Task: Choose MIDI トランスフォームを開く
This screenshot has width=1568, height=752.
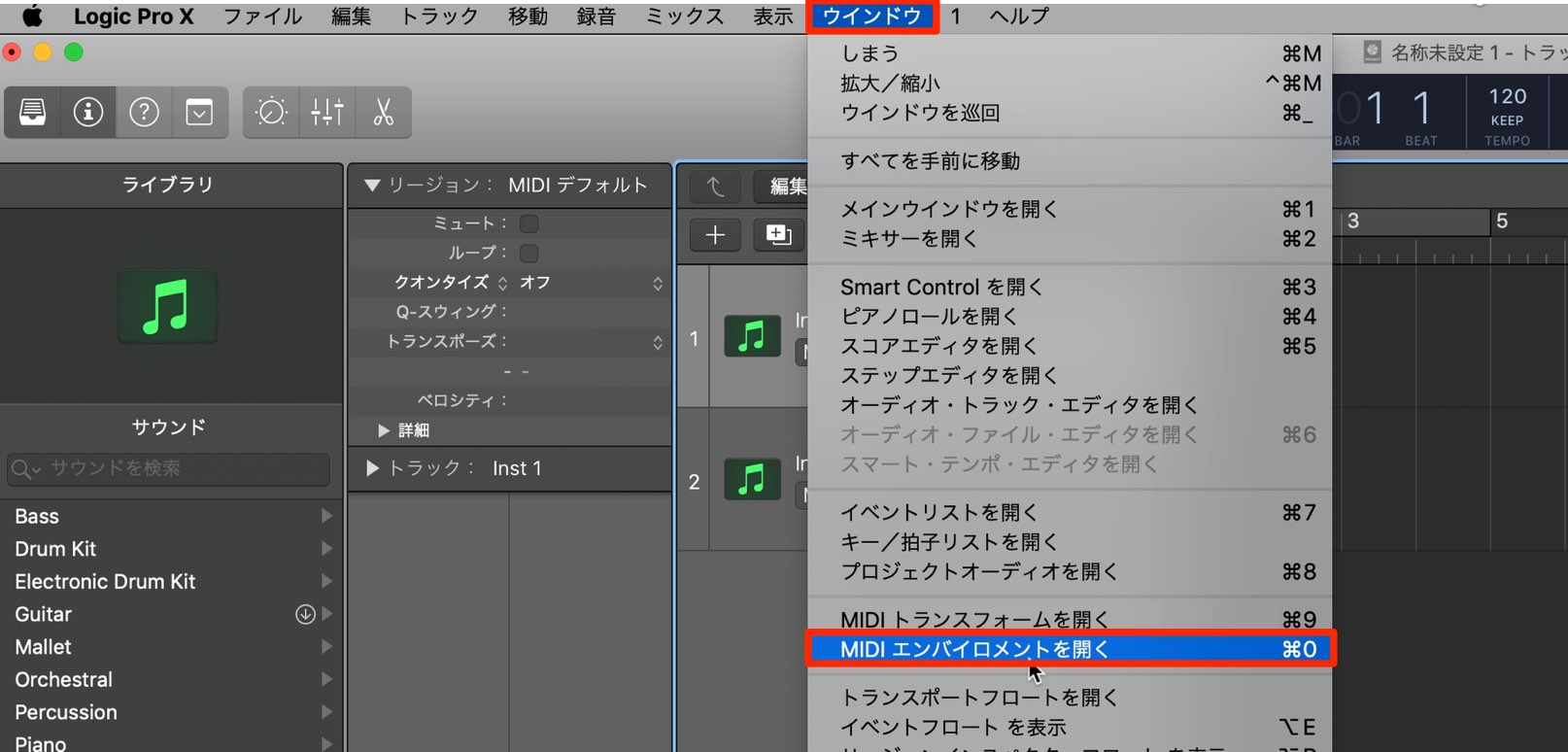Action: (x=1070, y=619)
